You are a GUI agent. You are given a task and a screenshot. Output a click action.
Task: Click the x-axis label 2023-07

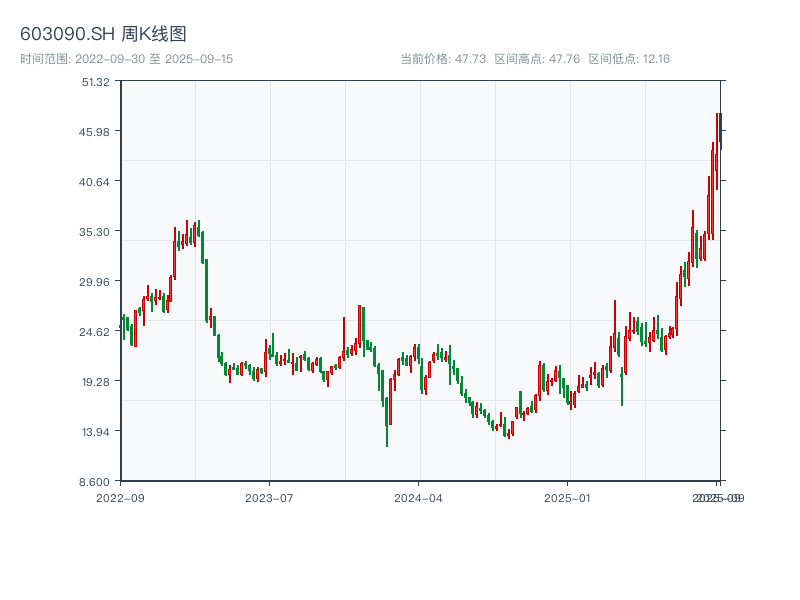click(269, 498)
